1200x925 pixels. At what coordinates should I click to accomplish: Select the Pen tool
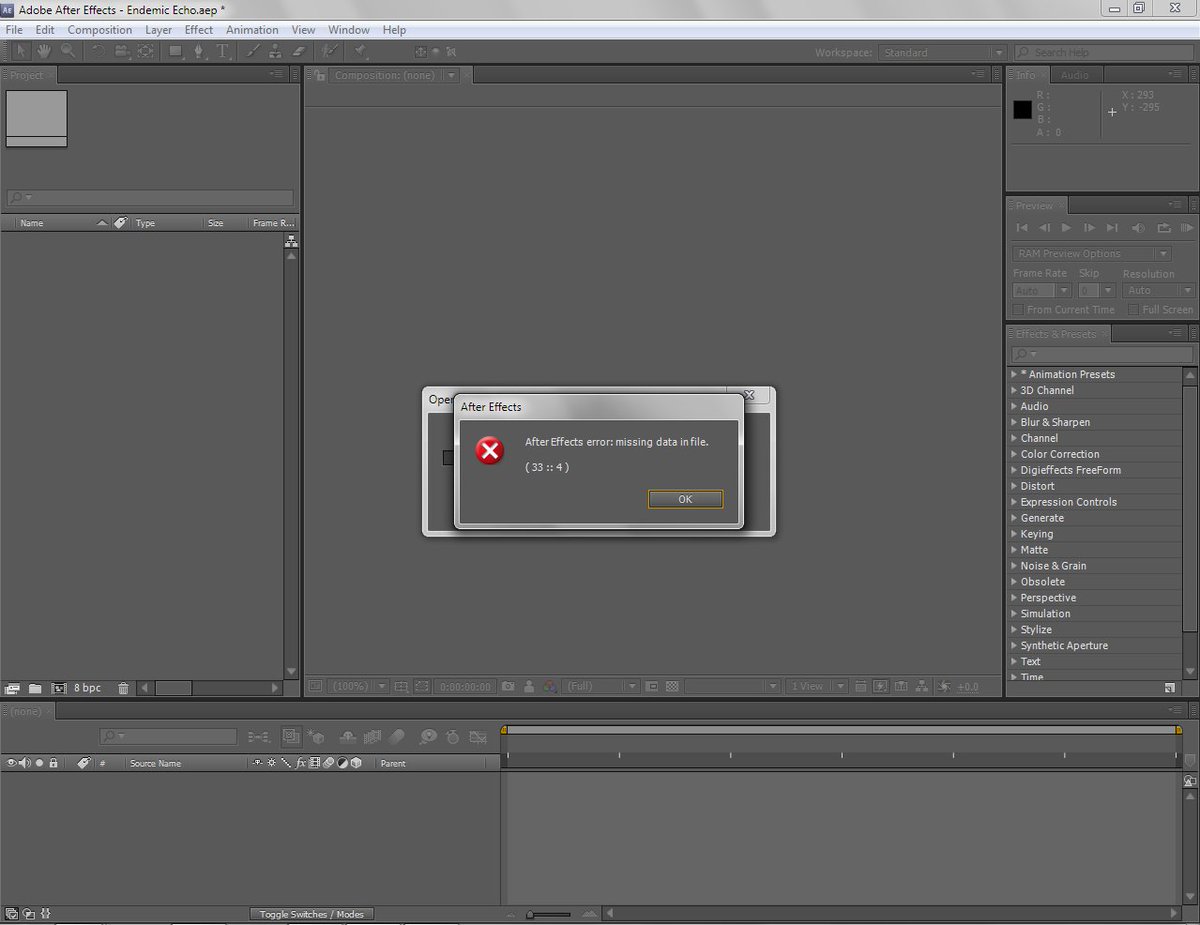(x=200, y=51)
